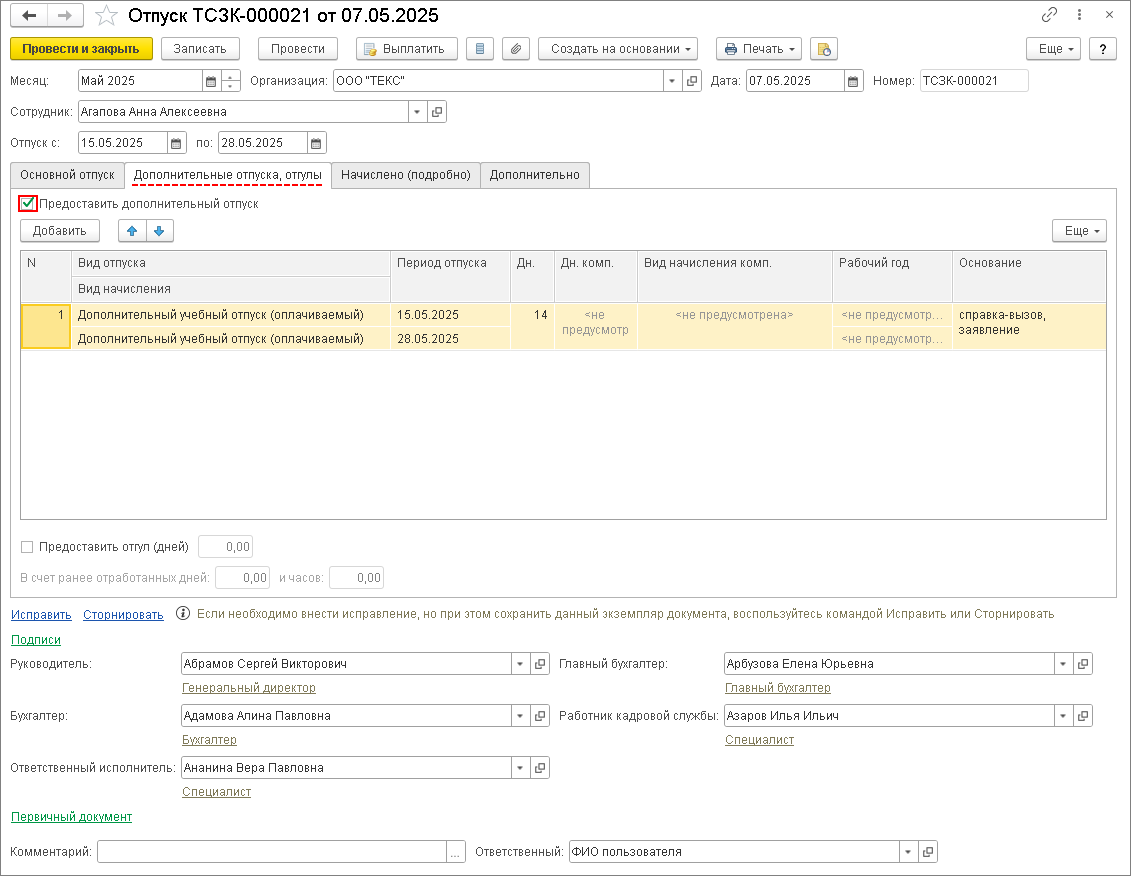
Task: Add document to favorites with star icon
Action: [x=106, y=16]
